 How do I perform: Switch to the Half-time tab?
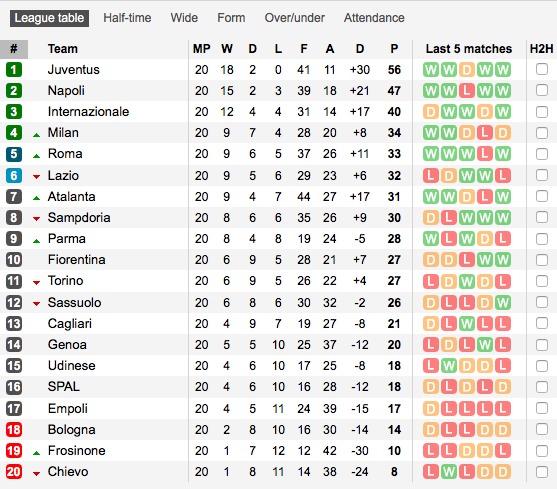[x=127, y=18]
